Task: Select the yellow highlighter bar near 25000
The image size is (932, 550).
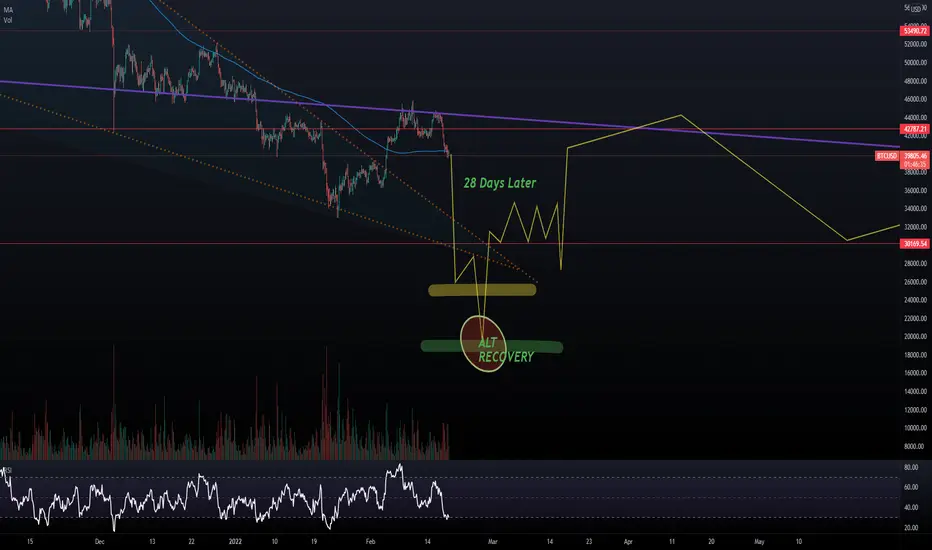Action: pyautogui.click(x=482, y=290)
